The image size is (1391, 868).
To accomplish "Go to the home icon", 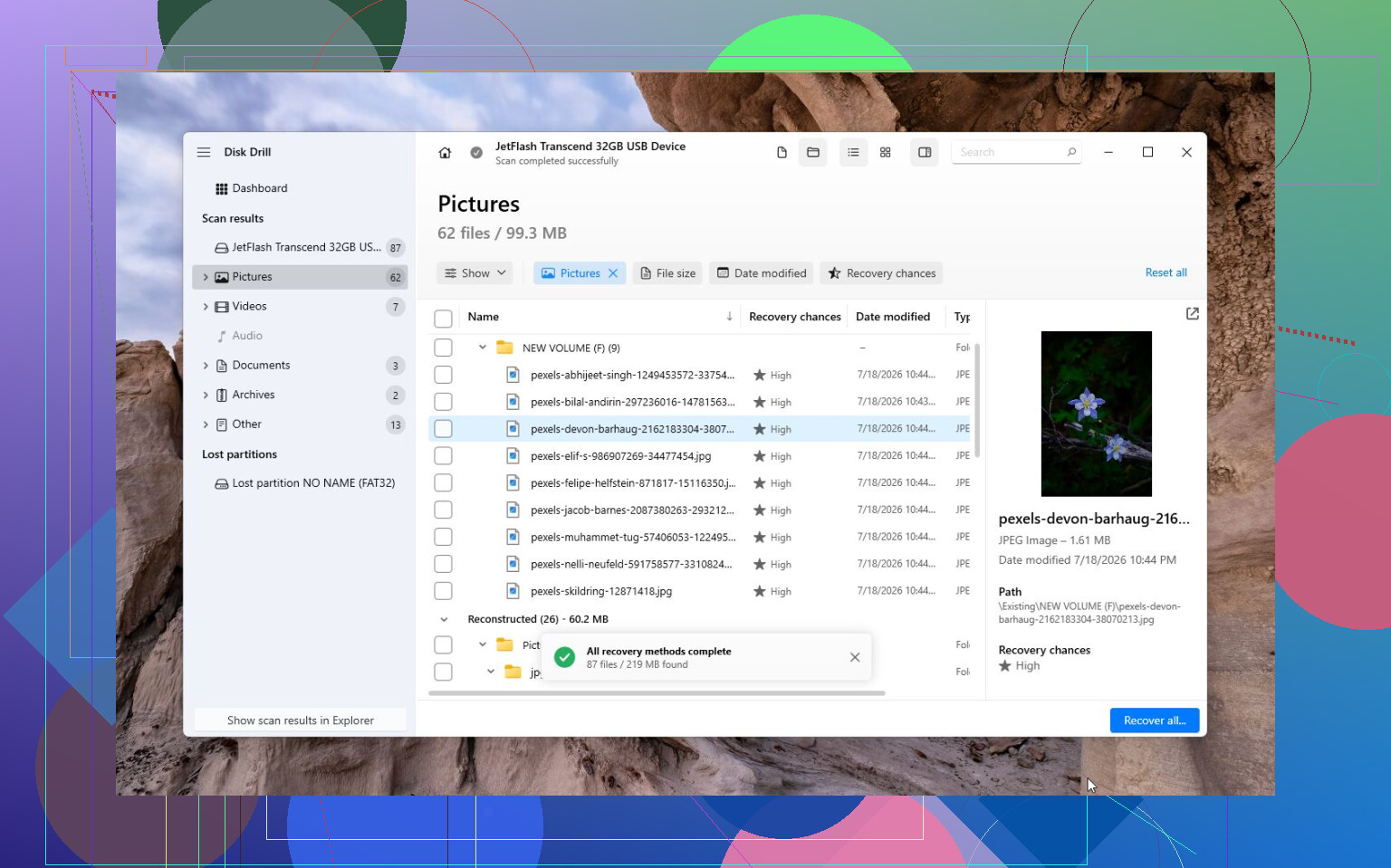I will (x=445, y=153).
